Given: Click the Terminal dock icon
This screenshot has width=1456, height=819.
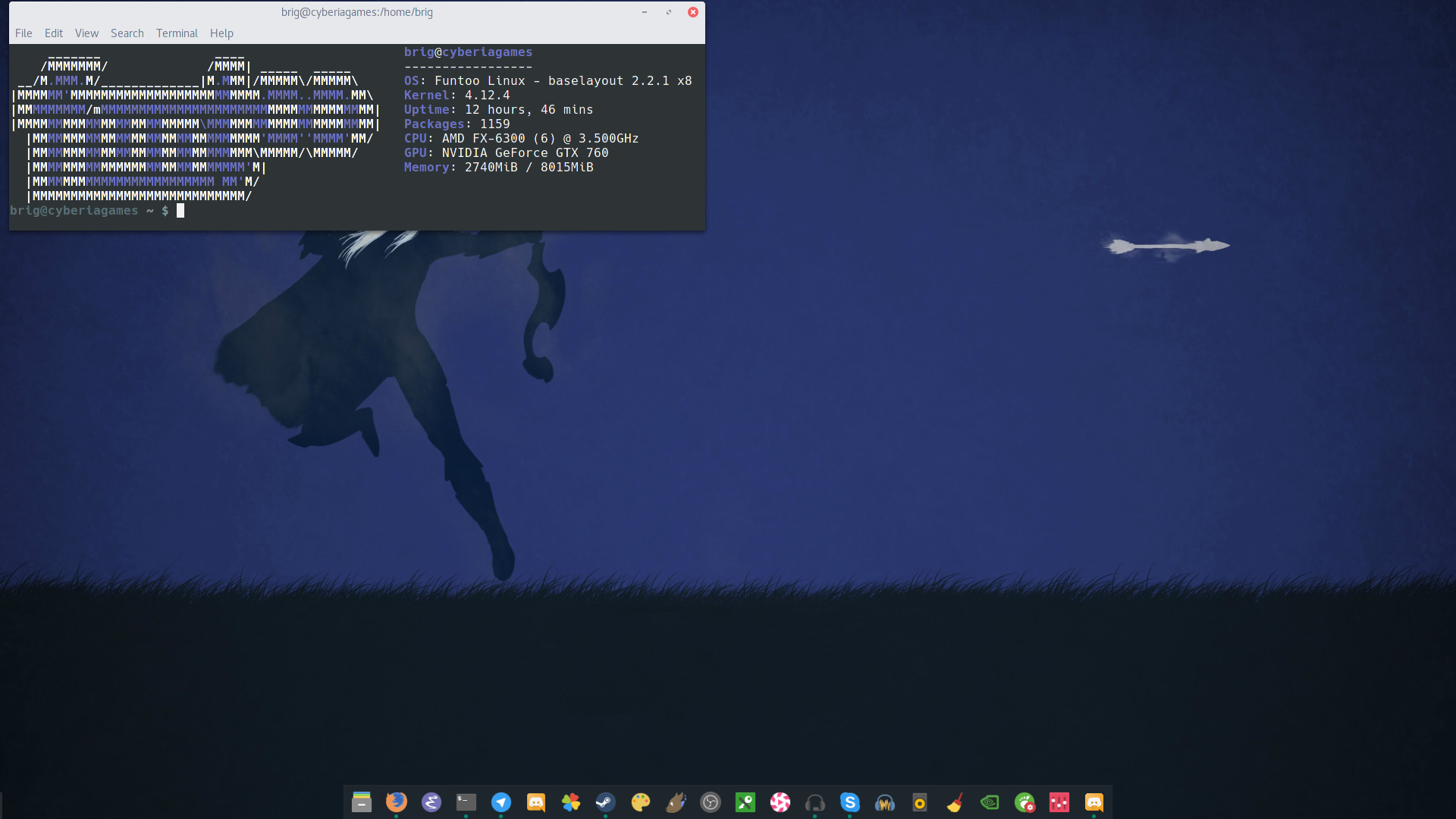Looking at the screenshot, I should [x=466, y=802].
